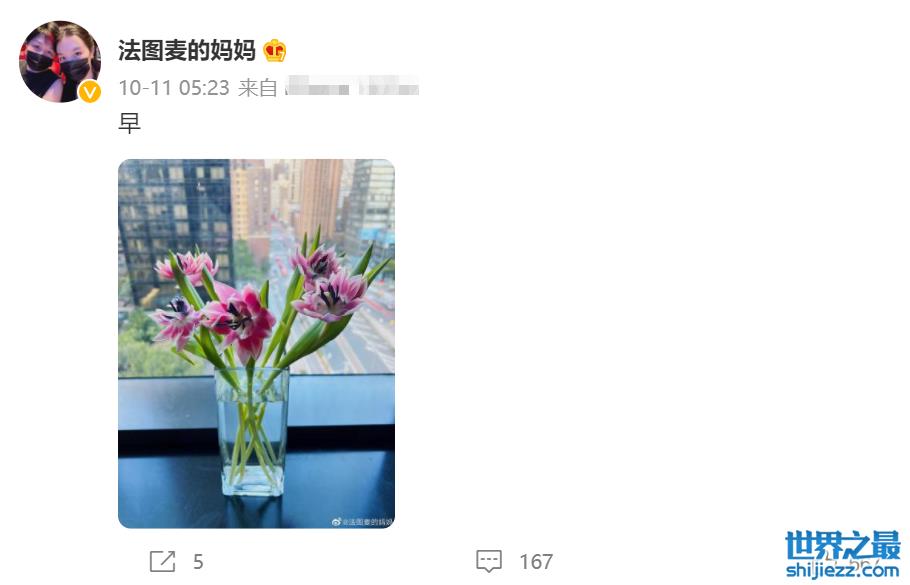Viewport: 910px width, 585px height.
Task: Open the username 法图麦的妈妈
Action: point(187,50)
